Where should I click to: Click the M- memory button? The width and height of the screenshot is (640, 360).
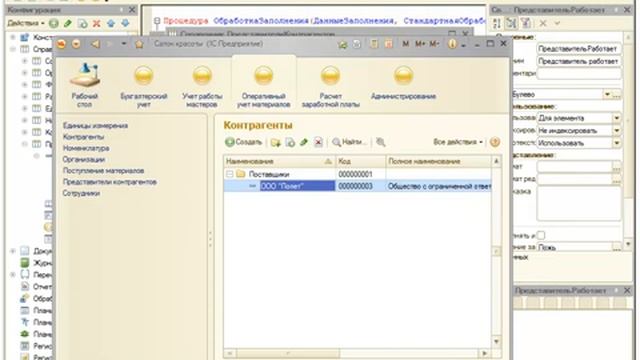click(434, 44)
